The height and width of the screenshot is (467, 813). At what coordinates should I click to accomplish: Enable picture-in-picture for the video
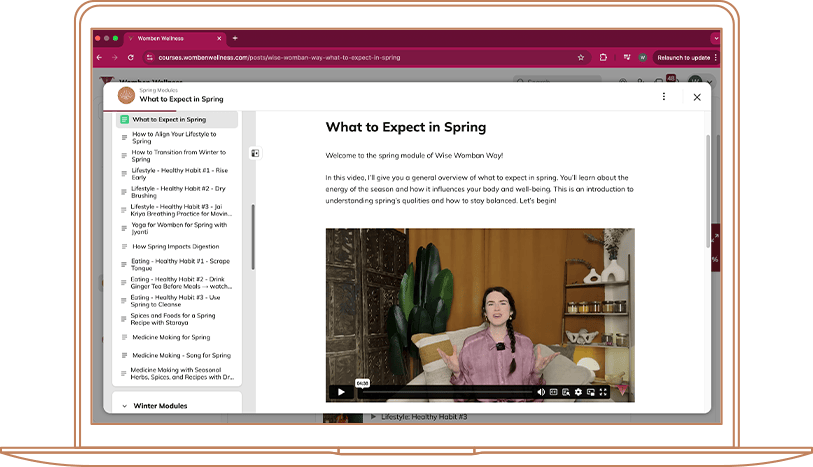(x=591, y=392)
